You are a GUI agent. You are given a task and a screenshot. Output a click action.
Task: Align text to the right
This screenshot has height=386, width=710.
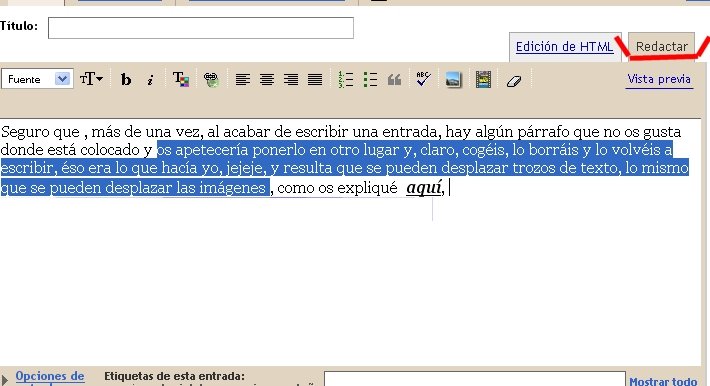291,80
